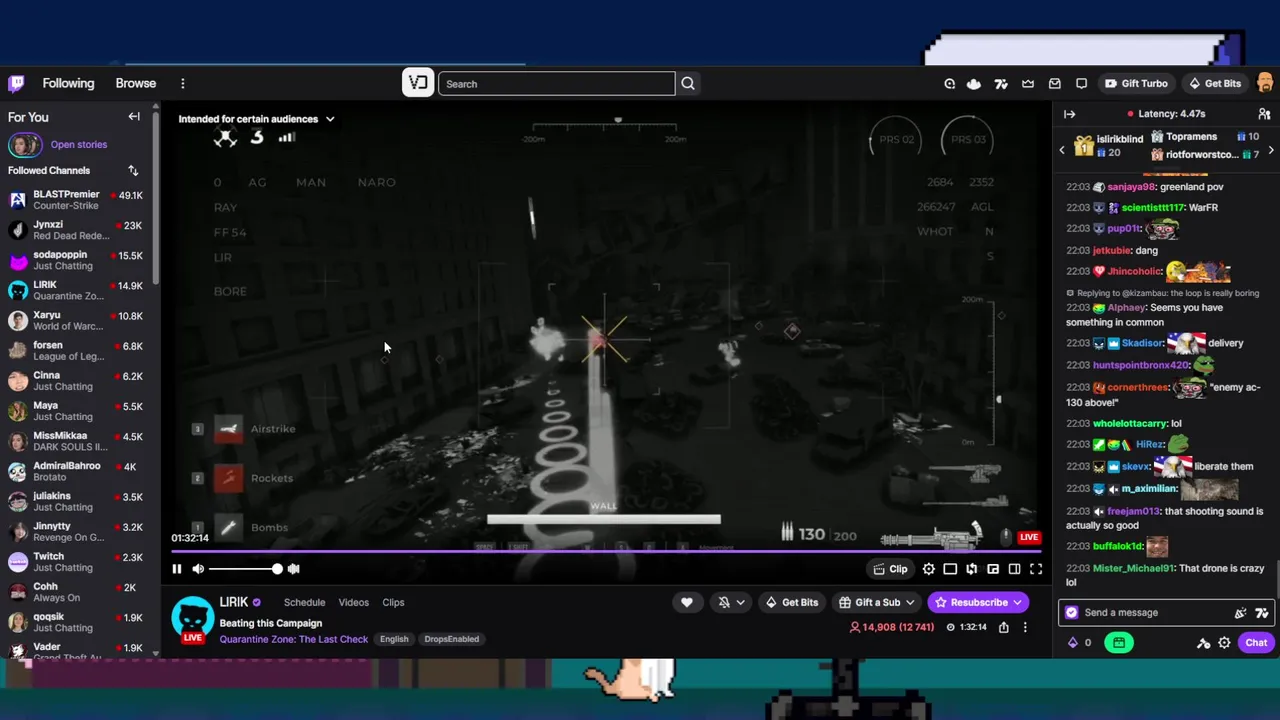Screen dimensions: 1280x720
Task: Seek on the purple stream progress bar
Action: [x=605, y=551]
